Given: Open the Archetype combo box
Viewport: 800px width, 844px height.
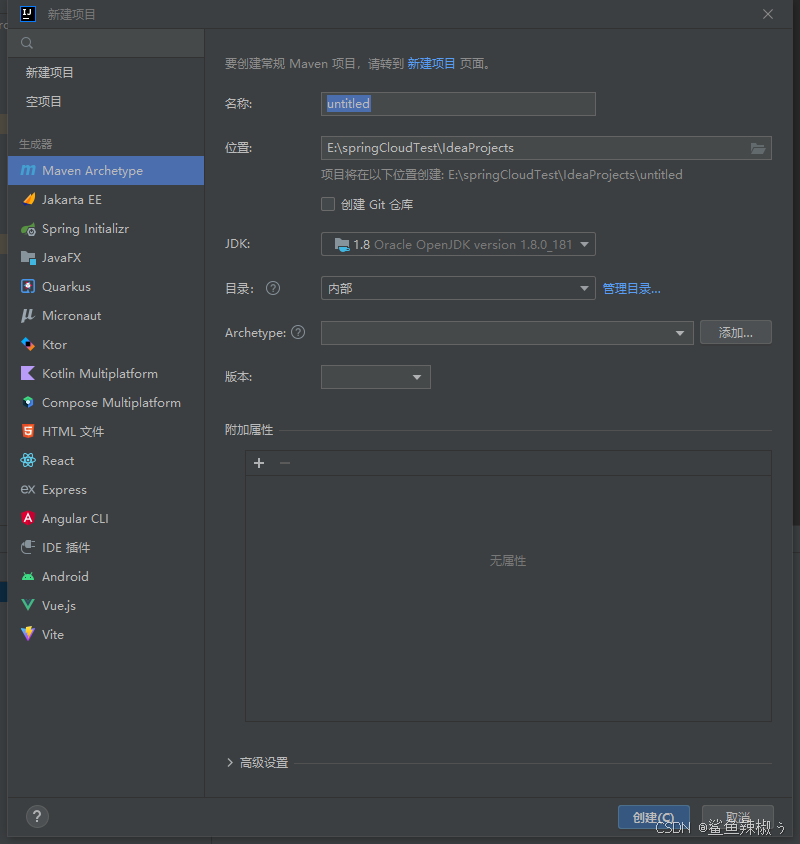Looking at the screenshot, I should click(507, 333).
